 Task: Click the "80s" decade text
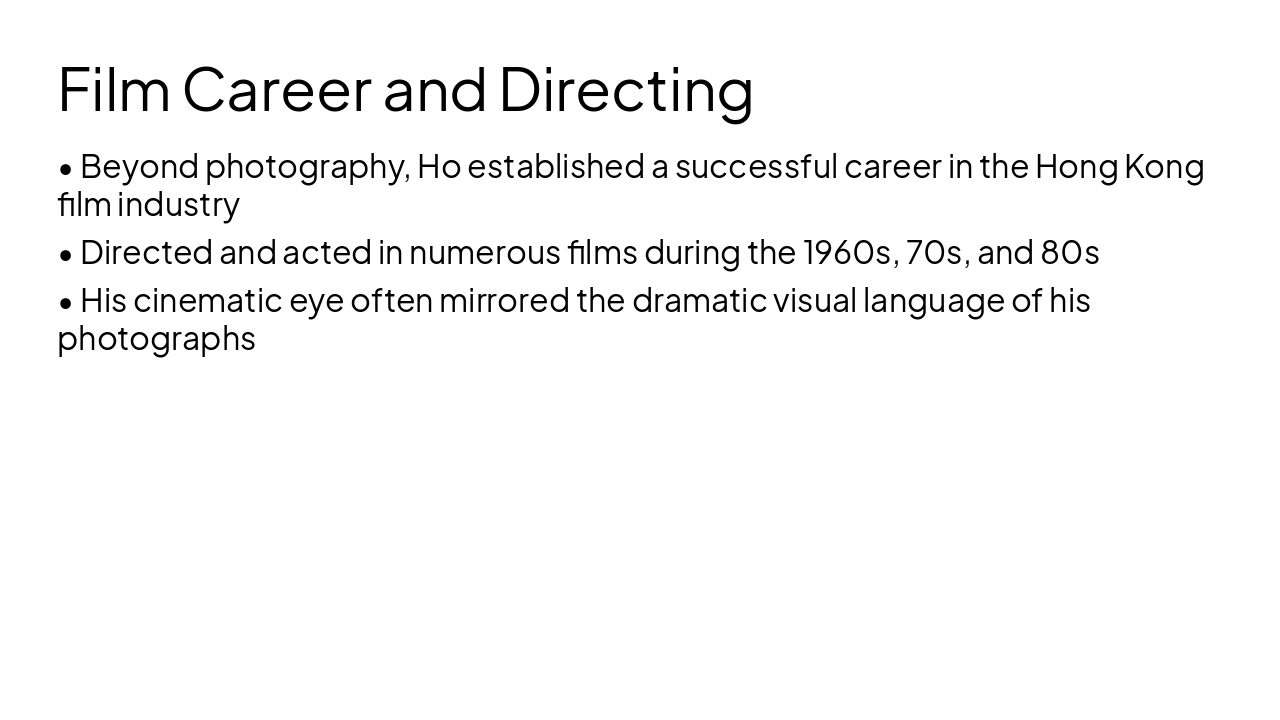point(1069,253)
